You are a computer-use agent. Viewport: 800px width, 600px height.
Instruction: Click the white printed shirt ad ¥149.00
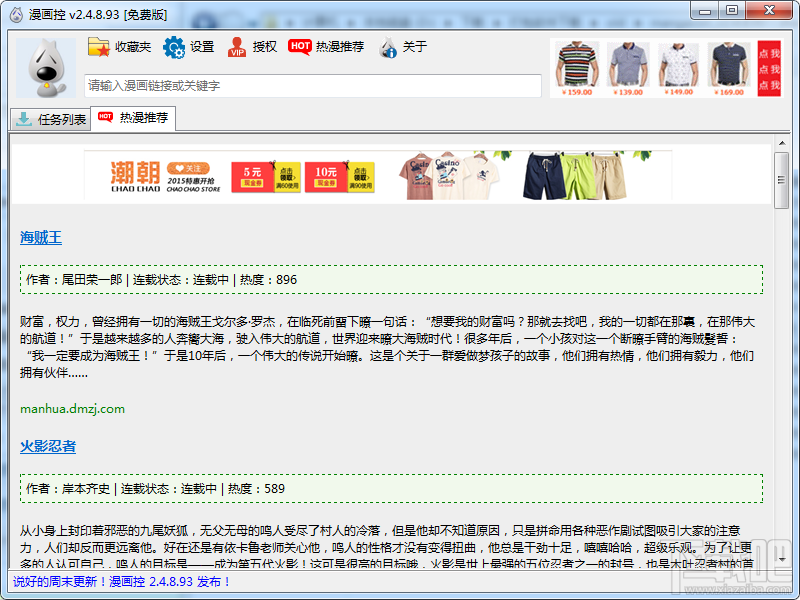click(678, 69)
